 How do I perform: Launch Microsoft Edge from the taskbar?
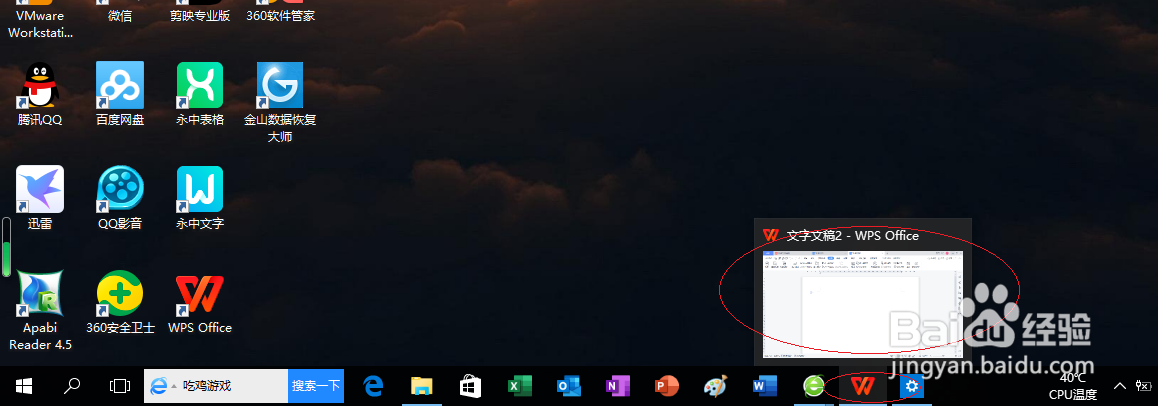374,386
